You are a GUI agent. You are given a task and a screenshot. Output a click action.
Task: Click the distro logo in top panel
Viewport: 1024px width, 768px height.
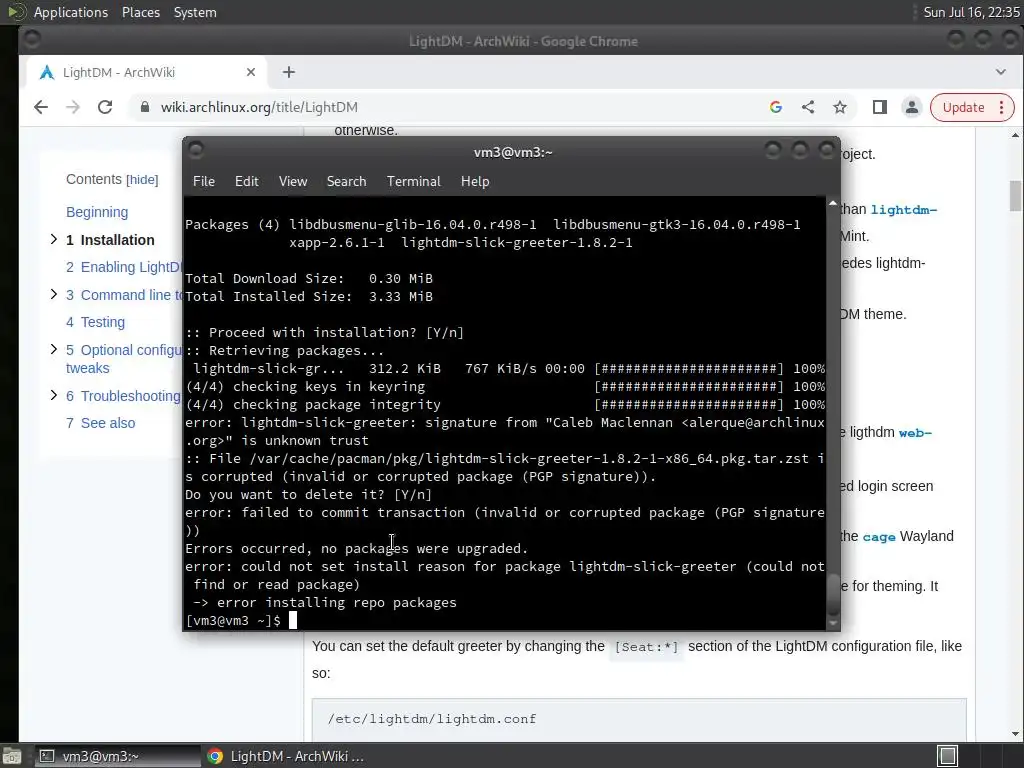click(x=16, y=12)
